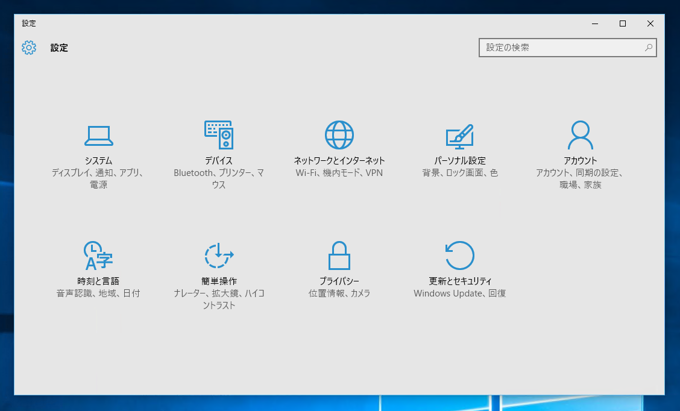
Task: Close the 設定 window
Action: pos(650,23)
